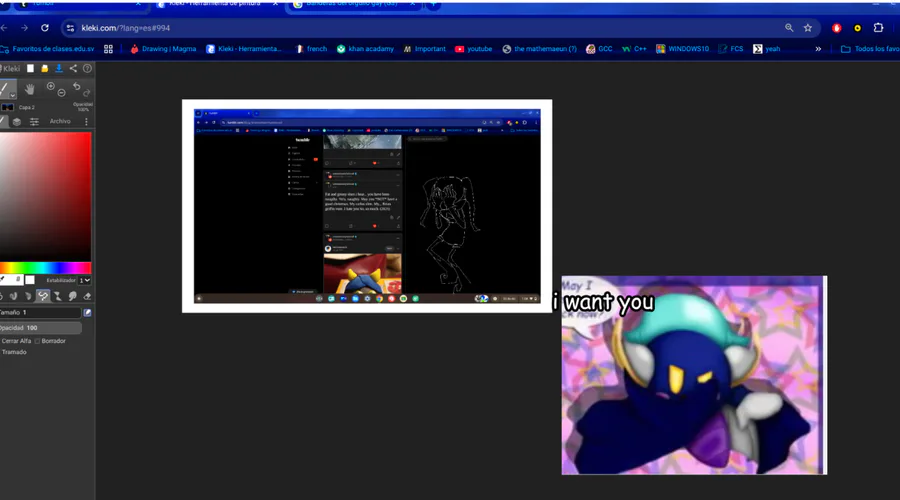Open the Chrome extensions puzzle icon
This screenshot has width=900, height=500.
coord(878,28)
